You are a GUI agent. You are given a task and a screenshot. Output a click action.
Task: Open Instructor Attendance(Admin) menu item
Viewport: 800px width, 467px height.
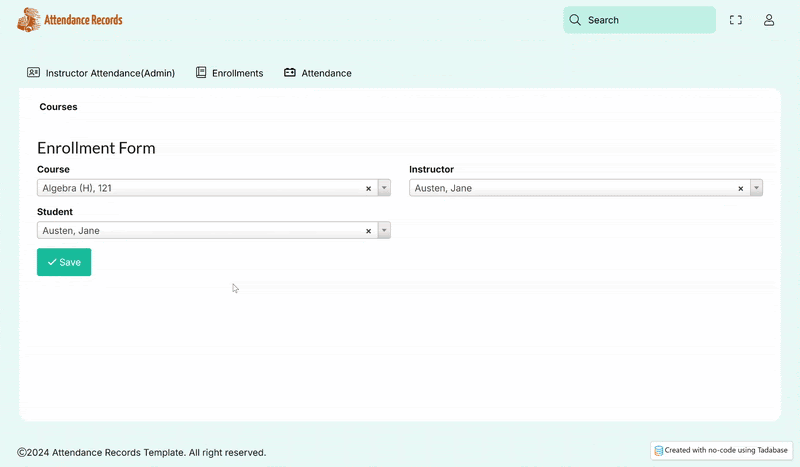(x=110, y=73)
